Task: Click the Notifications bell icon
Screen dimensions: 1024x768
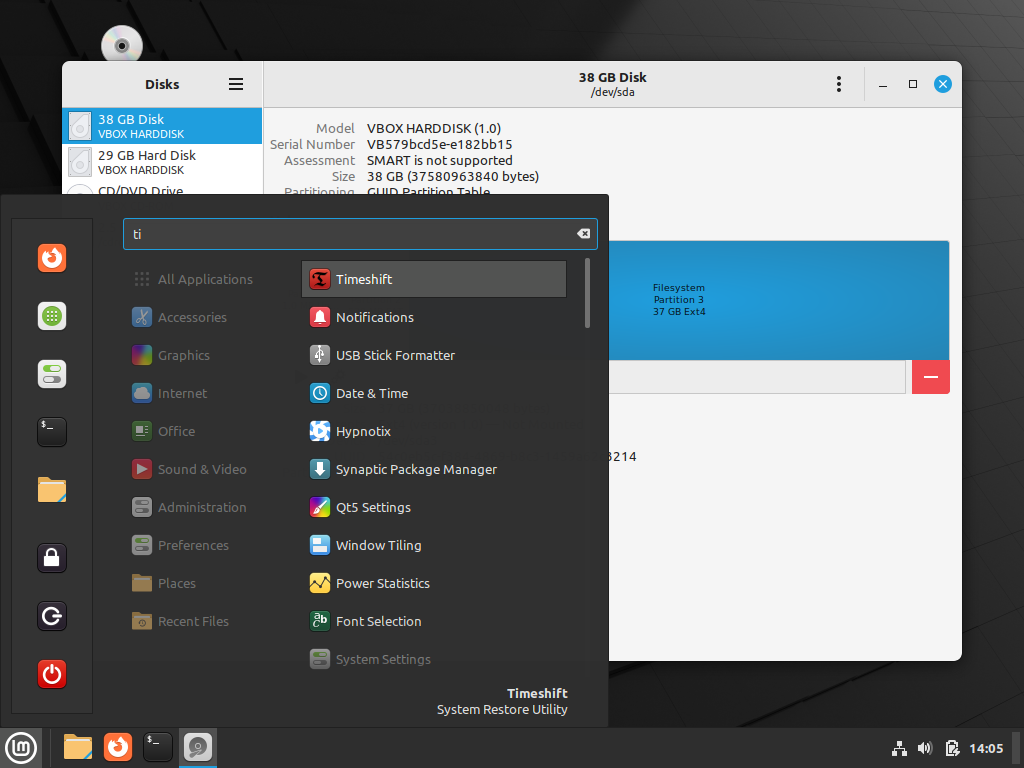Action: tap(319, 317)
